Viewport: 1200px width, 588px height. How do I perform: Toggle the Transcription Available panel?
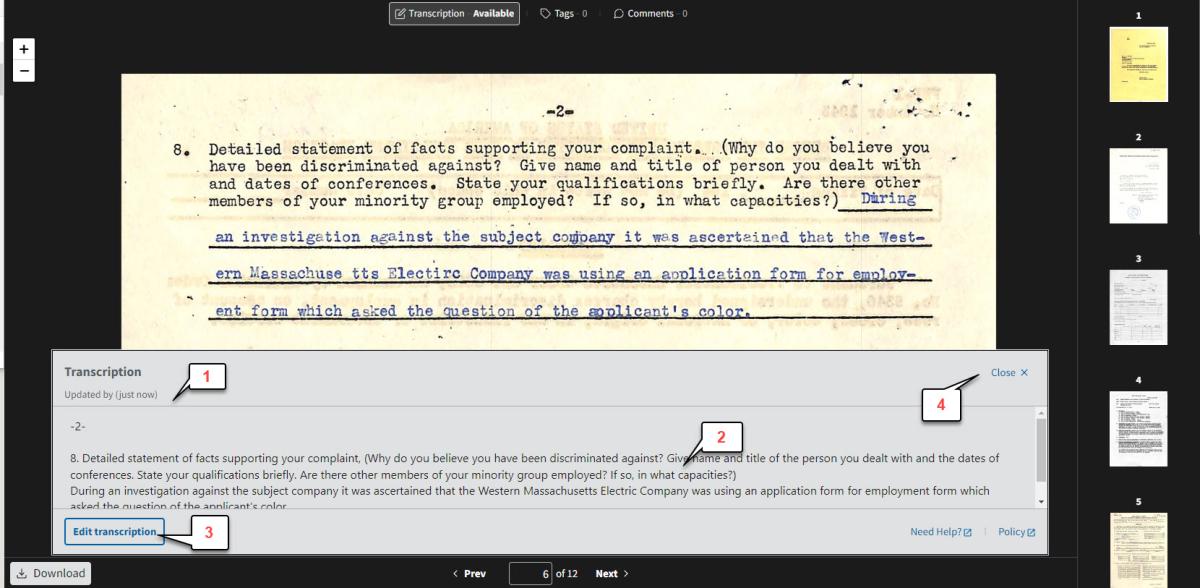click(454, 14)
